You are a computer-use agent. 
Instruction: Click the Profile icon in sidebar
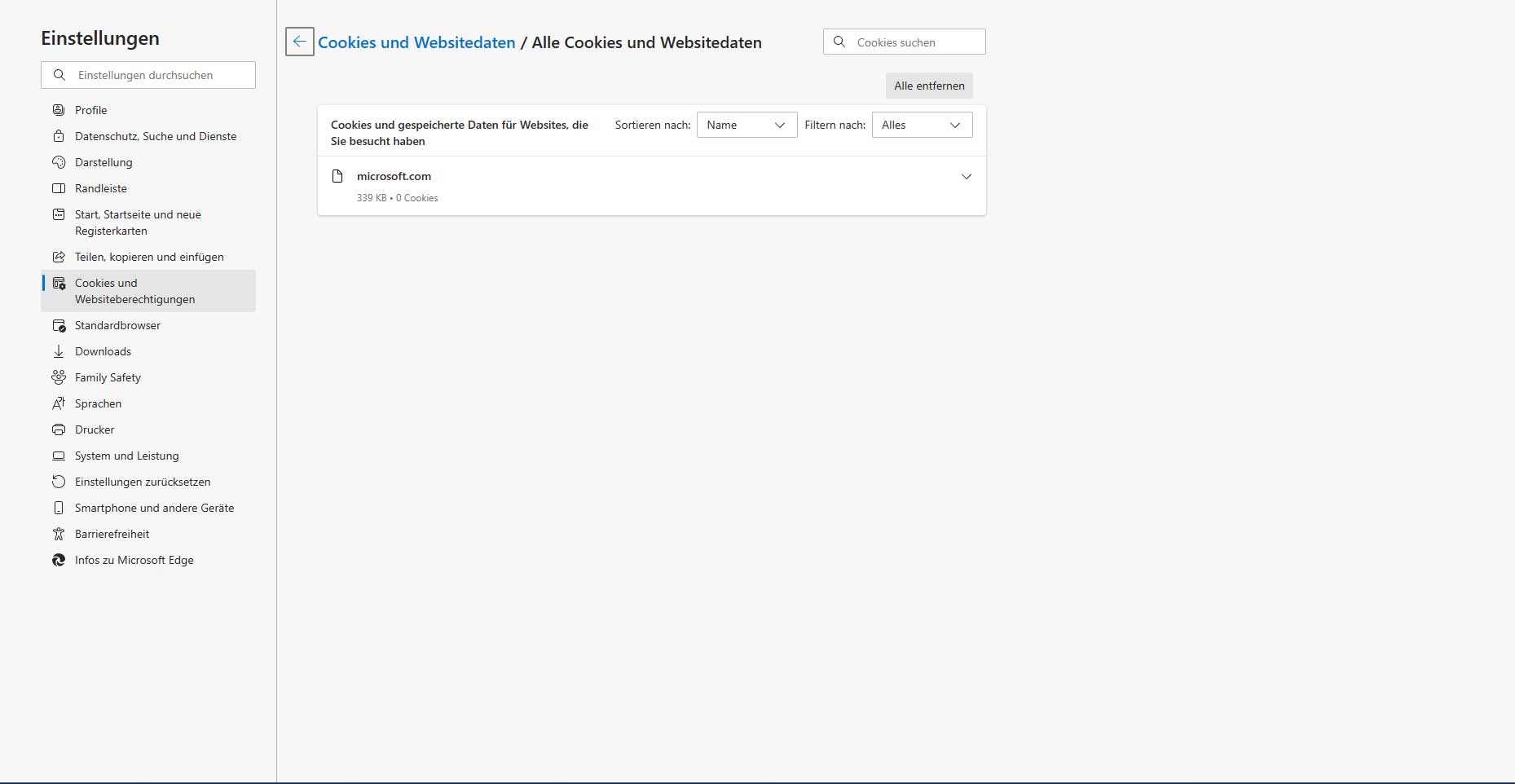[x=59, y=110]
